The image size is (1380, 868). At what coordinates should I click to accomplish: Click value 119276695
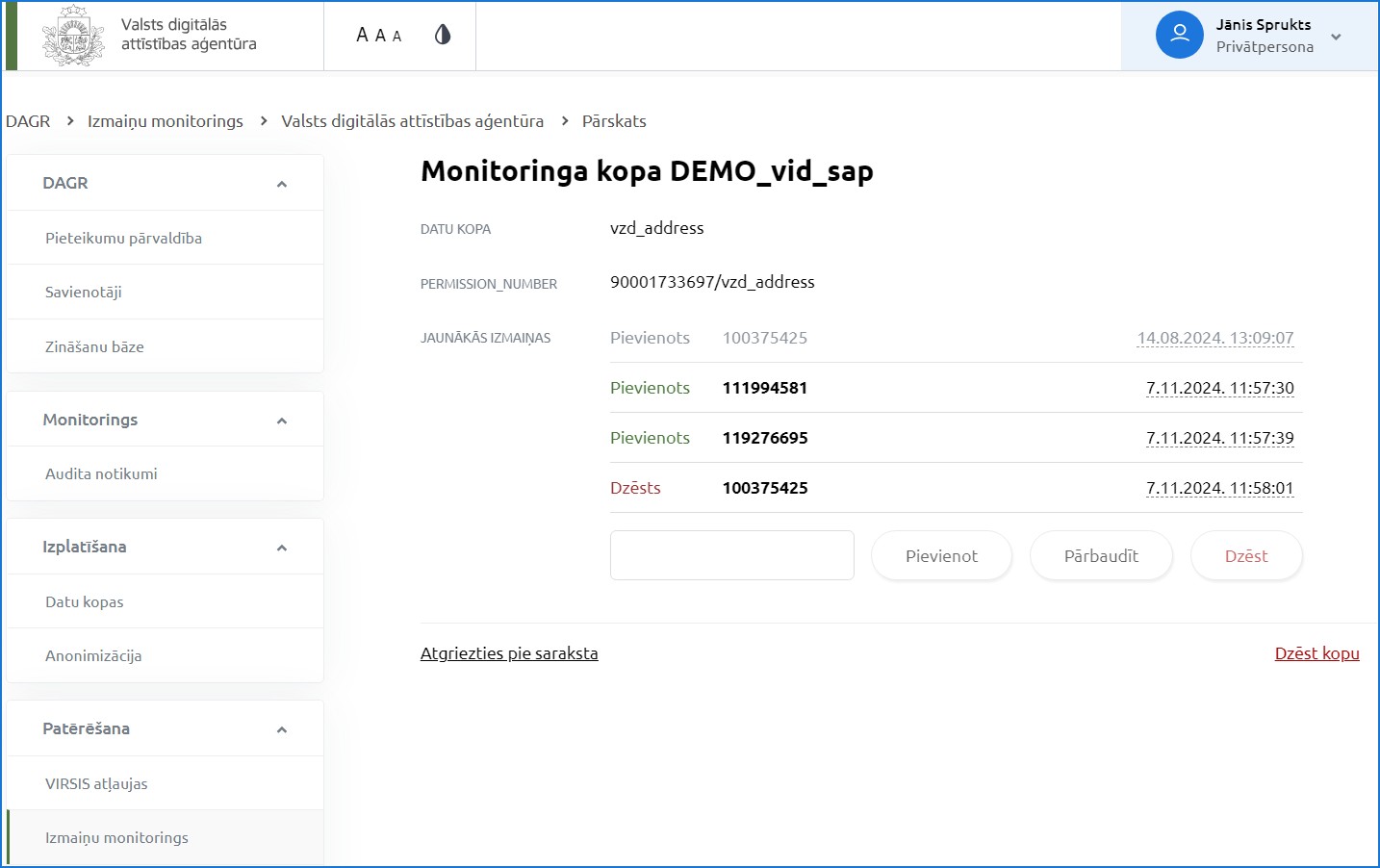click(765, 438)
